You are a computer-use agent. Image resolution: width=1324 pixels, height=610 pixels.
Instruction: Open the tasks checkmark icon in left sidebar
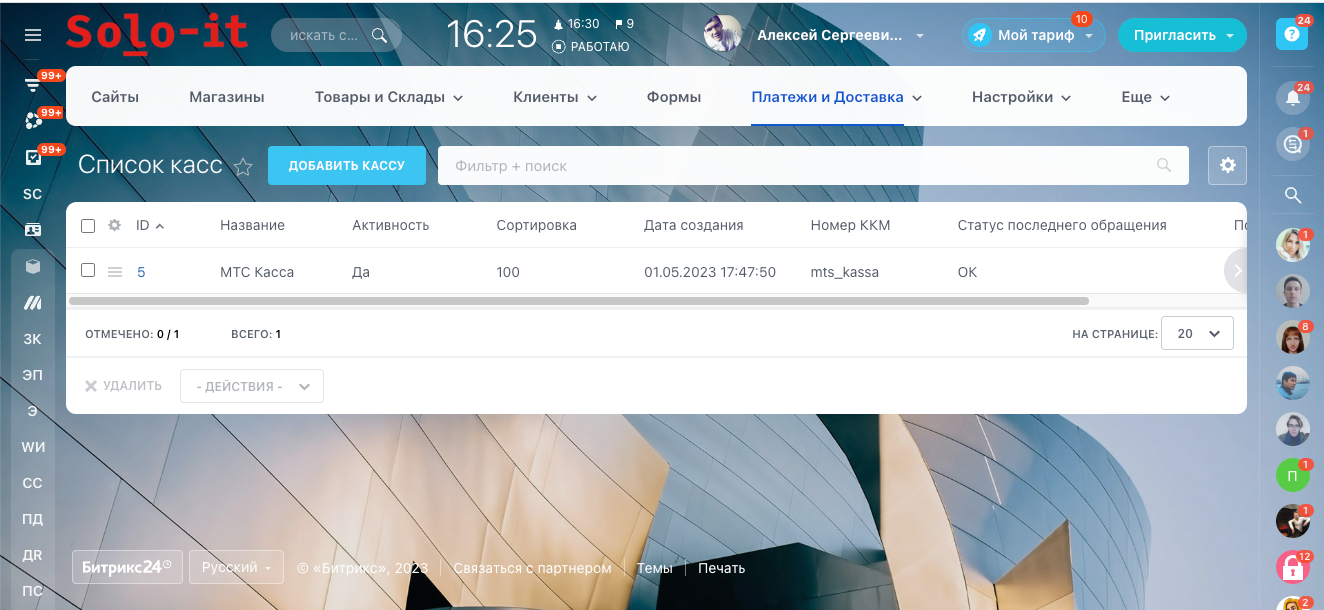[x=33, y=157]
